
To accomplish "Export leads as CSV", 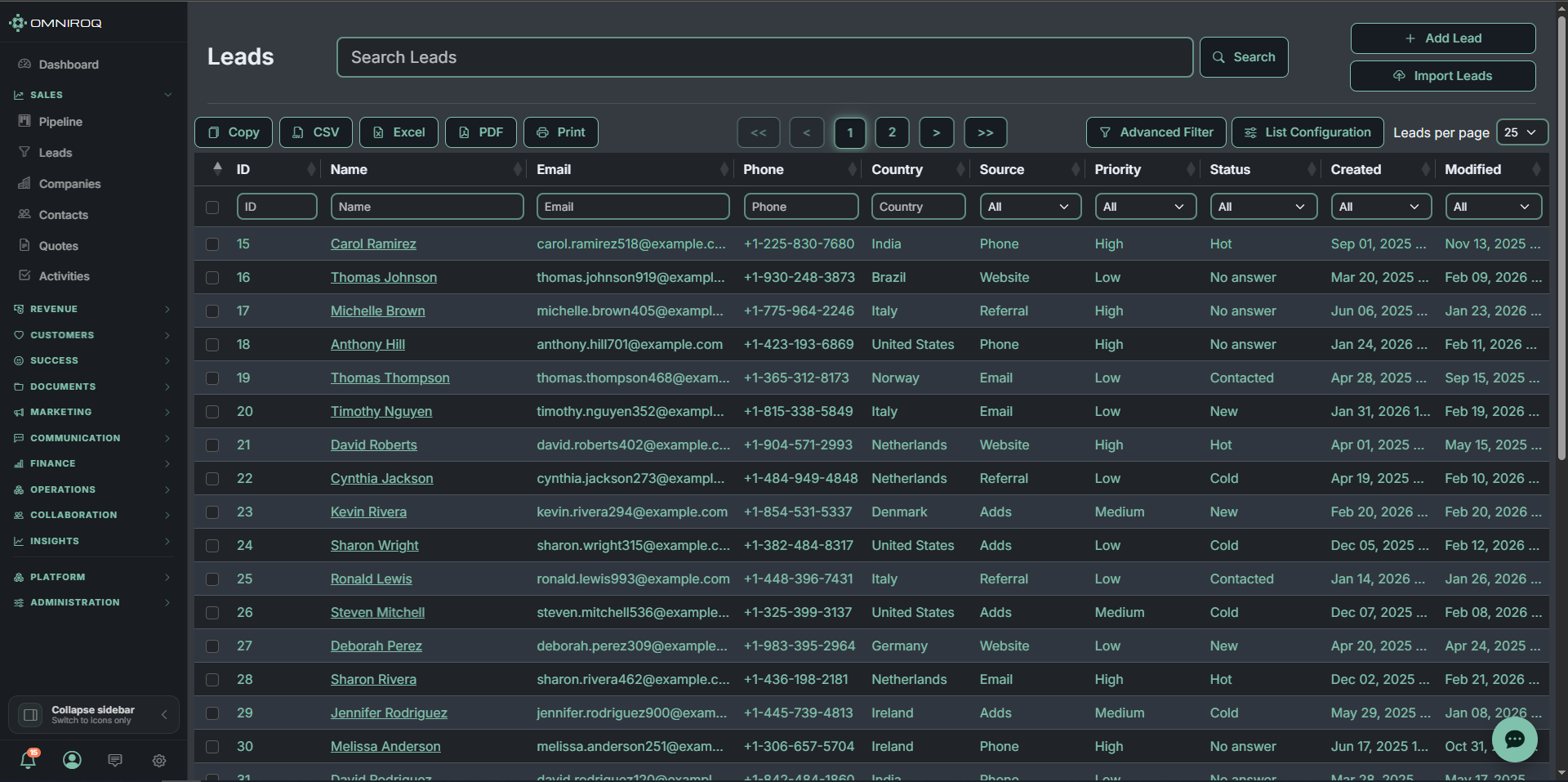I will tap(316, 132).
